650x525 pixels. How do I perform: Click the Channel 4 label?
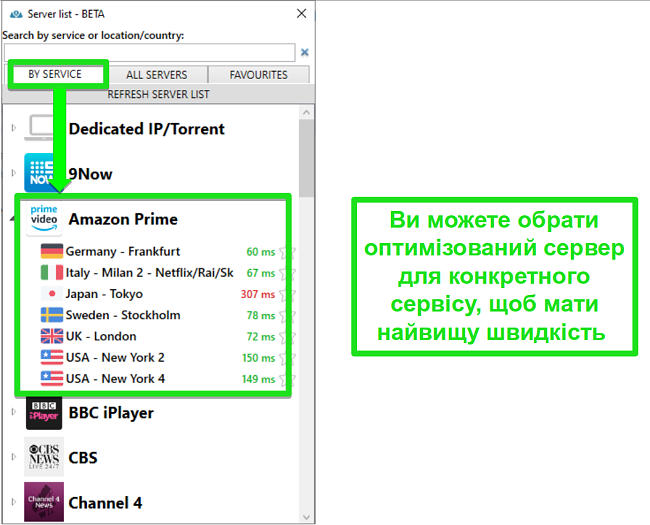(x=105, y=503)
